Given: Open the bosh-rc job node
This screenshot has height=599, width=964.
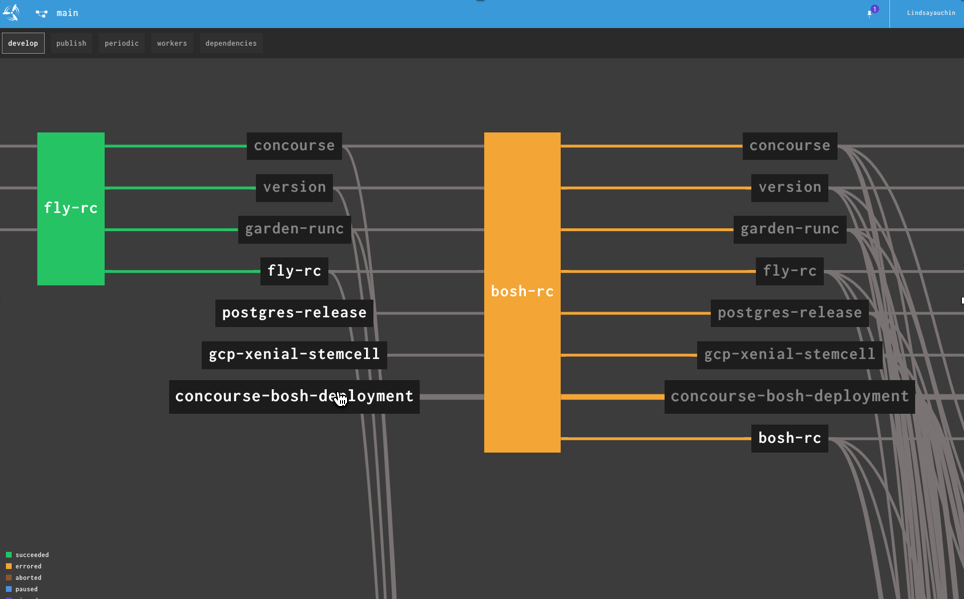Looking at the screenshot, I should [521, 291].
